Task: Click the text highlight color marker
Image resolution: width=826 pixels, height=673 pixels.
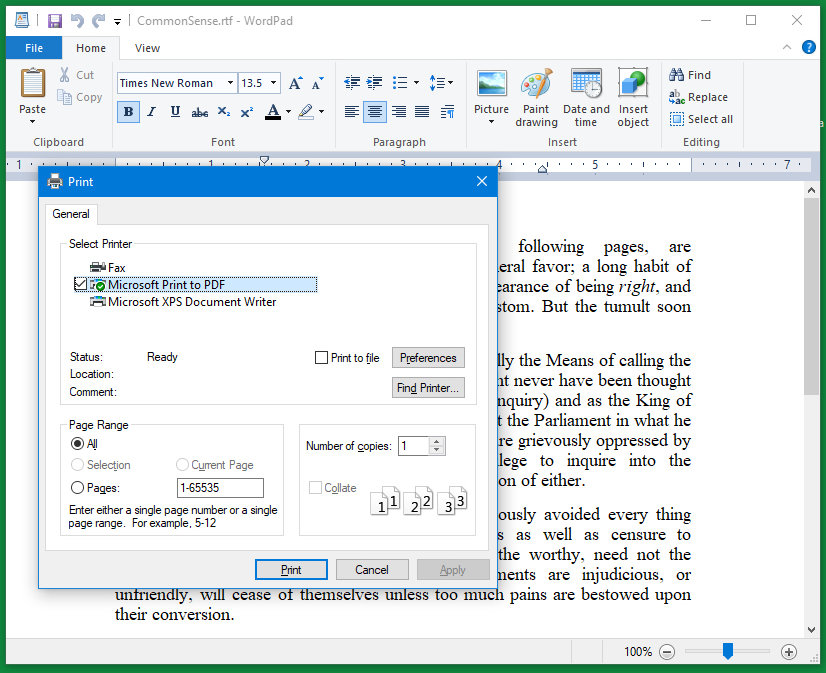Action: tap(306, 112)
